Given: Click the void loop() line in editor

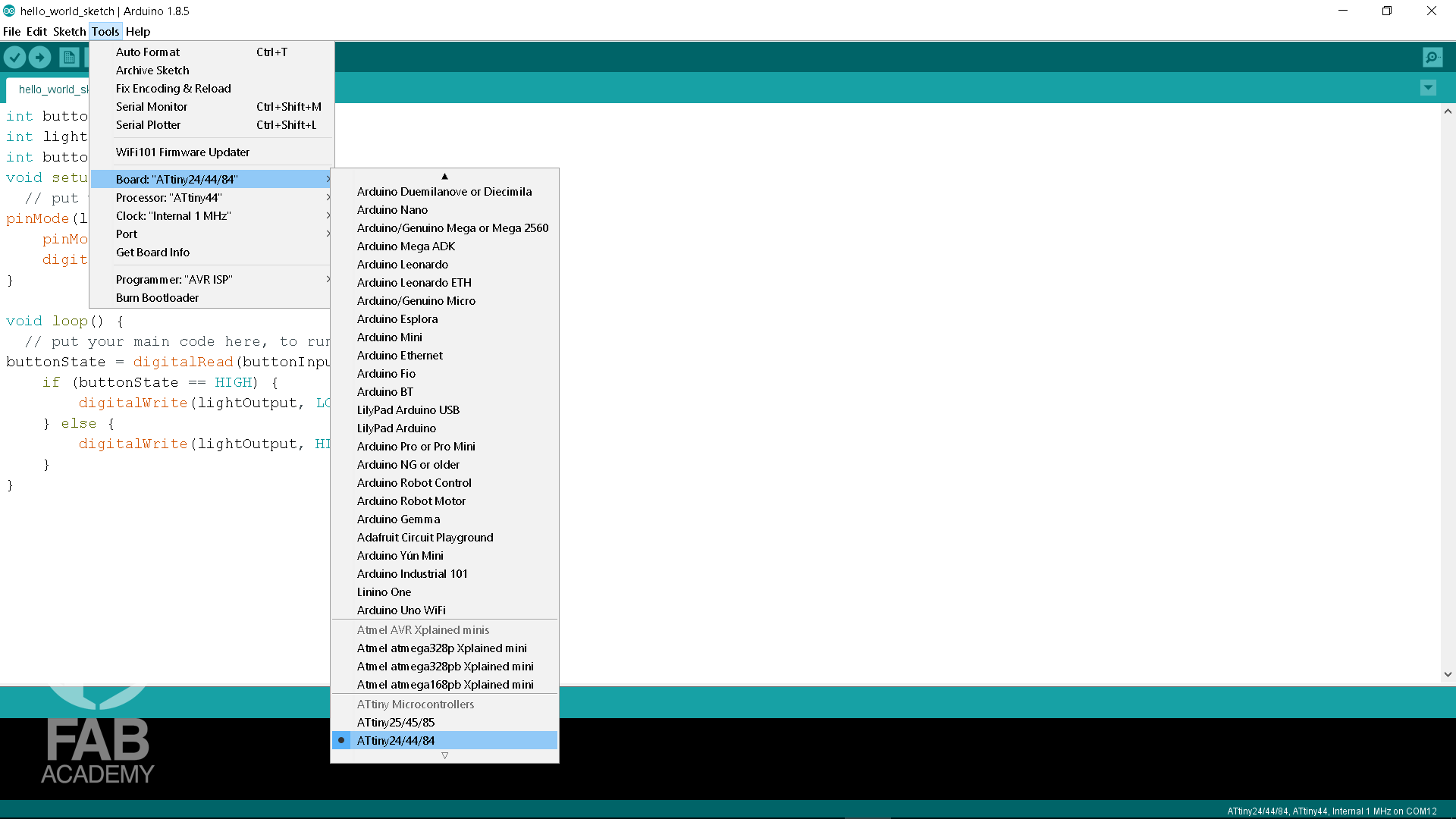Looking at the screenshot, I should (x=65, y=322).
